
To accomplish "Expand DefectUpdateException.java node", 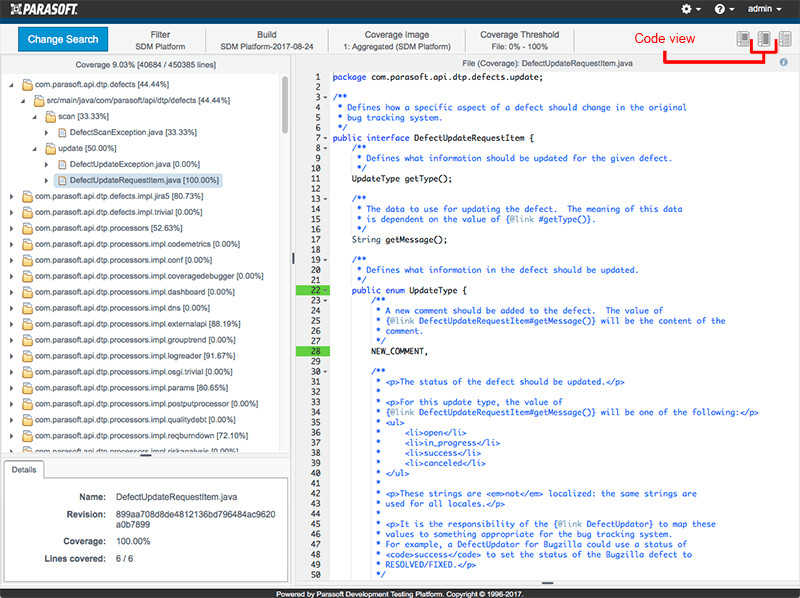I will point(46,164).
